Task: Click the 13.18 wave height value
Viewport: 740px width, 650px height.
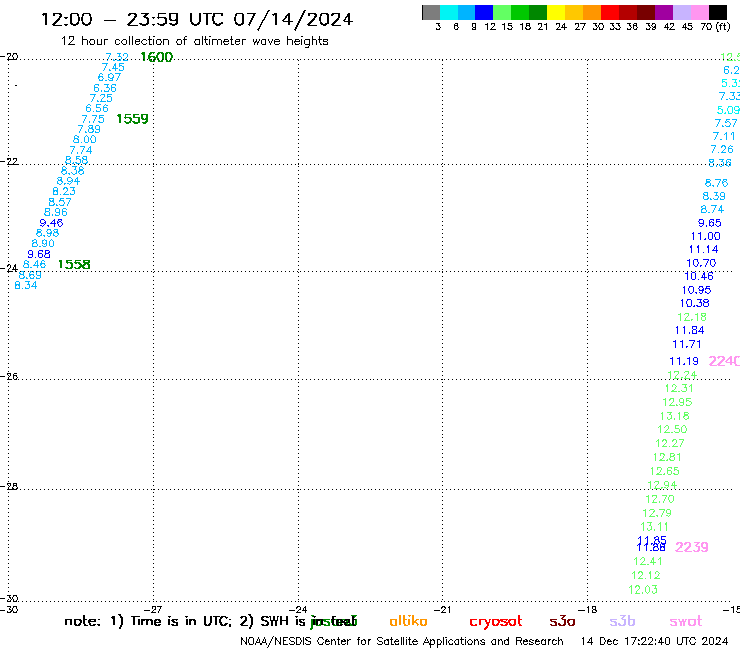Action: (675, 416)
